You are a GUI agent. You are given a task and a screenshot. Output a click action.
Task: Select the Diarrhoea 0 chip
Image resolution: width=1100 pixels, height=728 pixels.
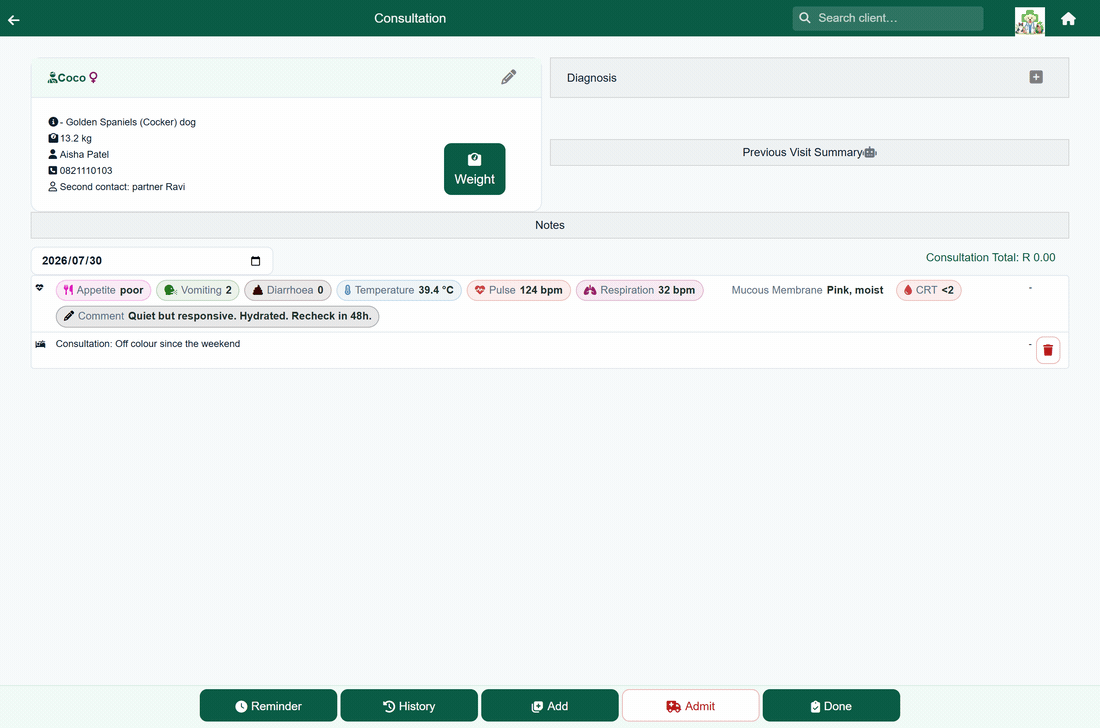coord(288,290)
